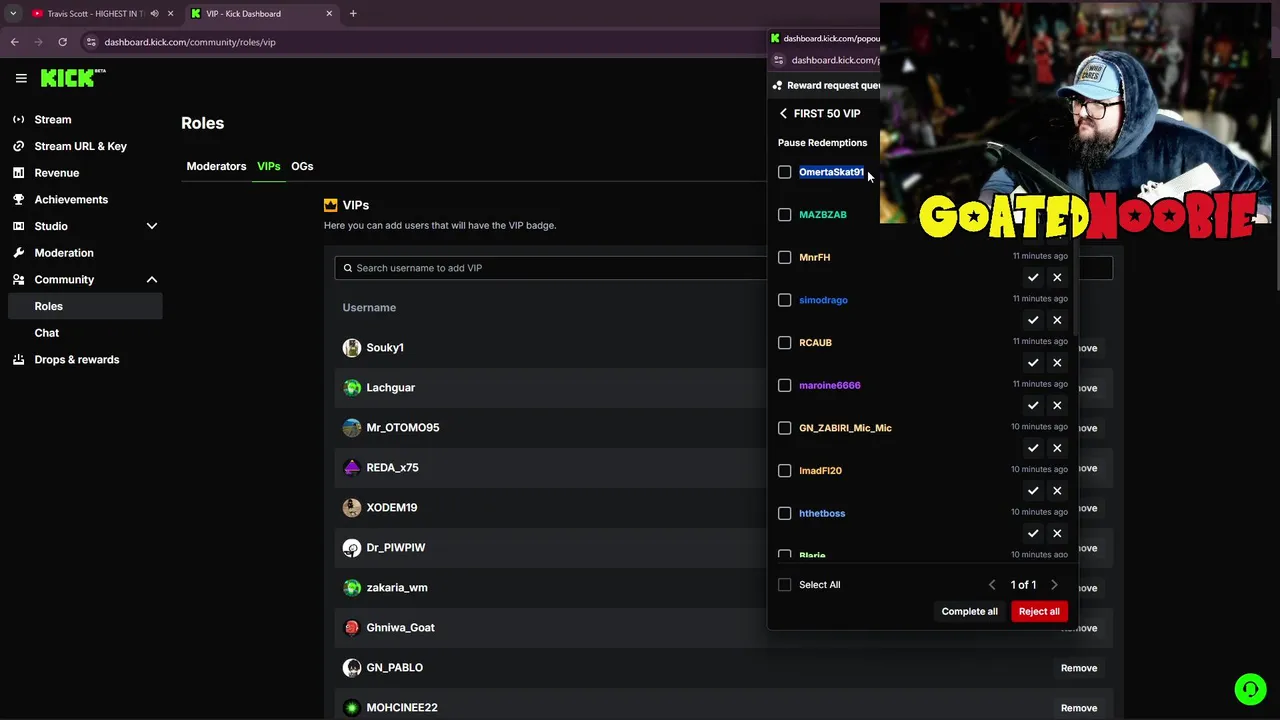Remove MOHCINEE22 from VIPs
This screenshot has height=720, width=1280.
click(x=1079, y=708)
